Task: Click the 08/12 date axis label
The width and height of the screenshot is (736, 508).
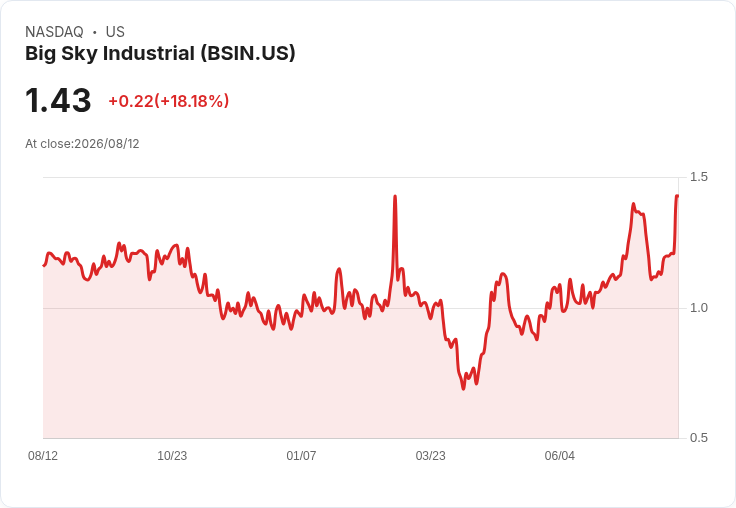Action: coord(43,455)
